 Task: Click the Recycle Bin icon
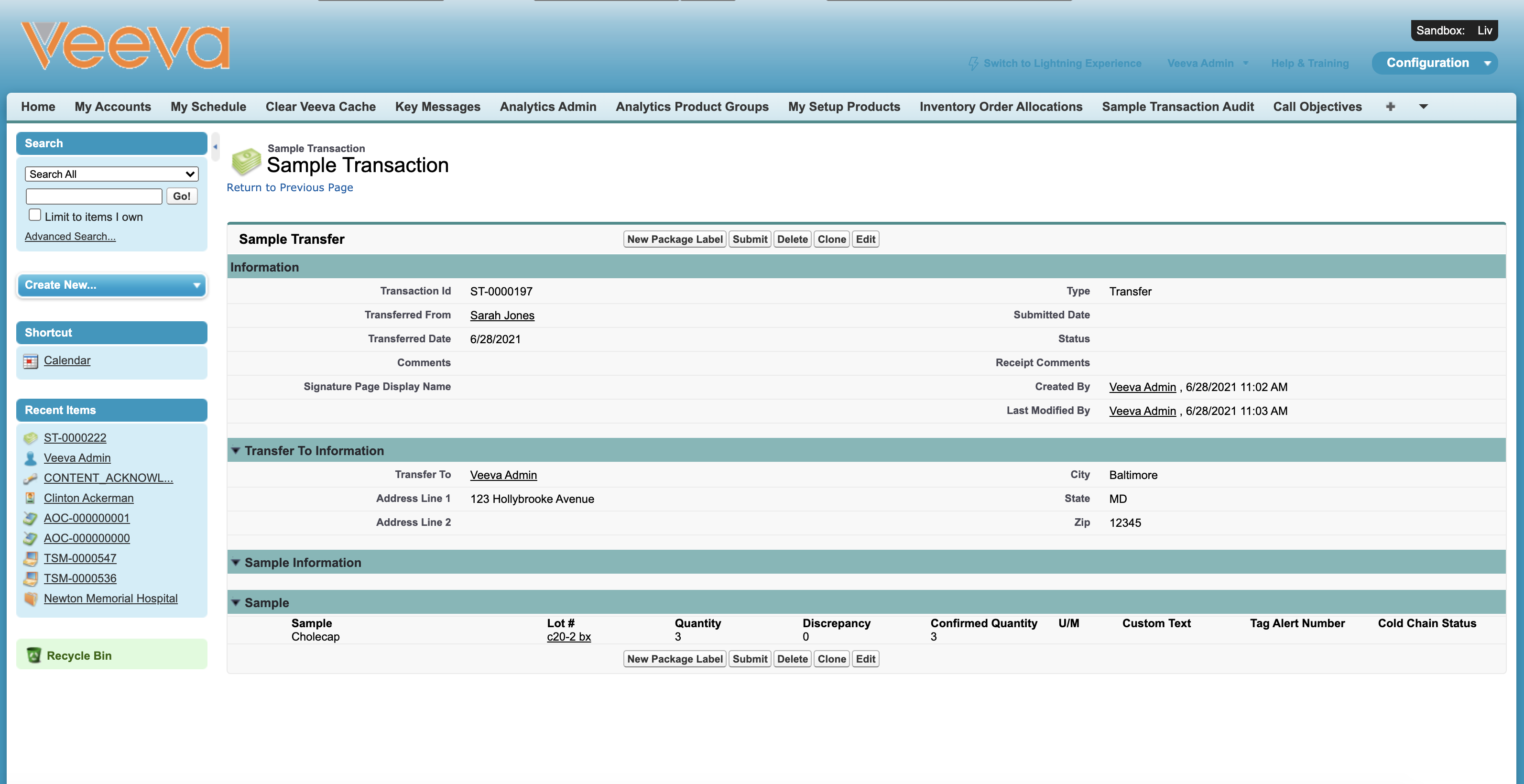pos(34,655)
